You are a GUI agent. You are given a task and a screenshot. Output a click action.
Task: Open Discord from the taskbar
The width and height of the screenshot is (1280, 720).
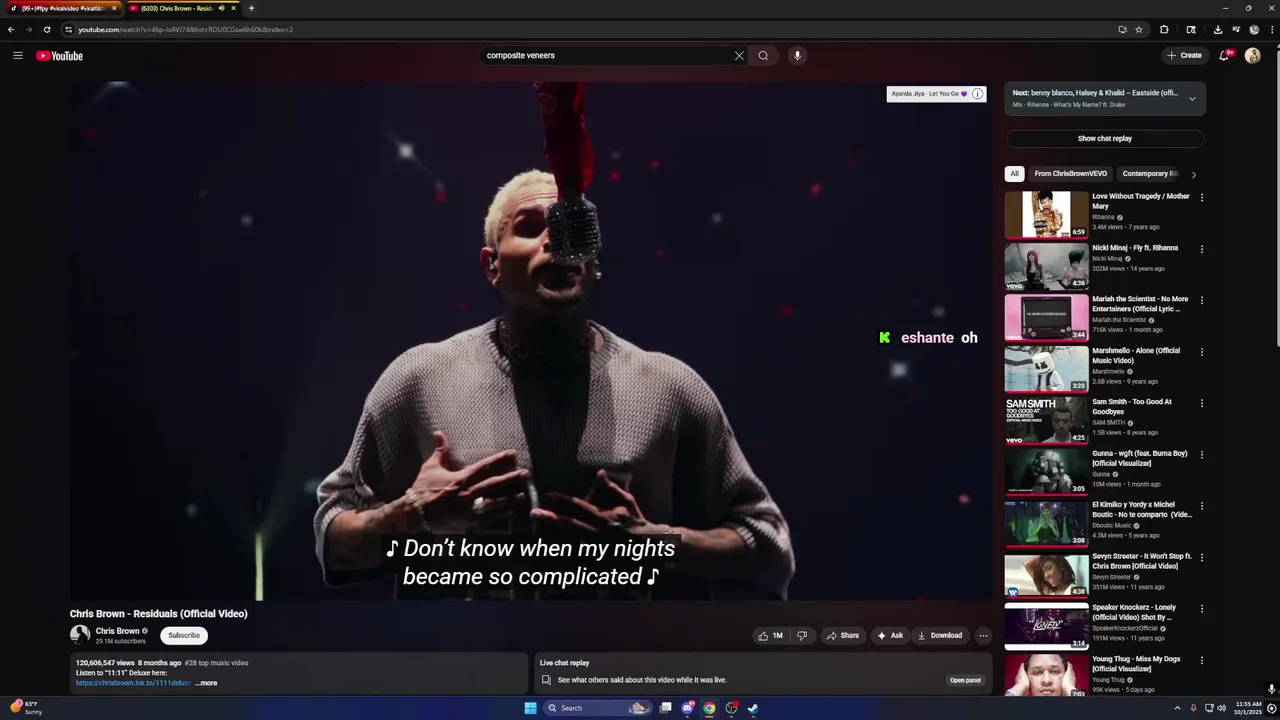(x=688, y=708)
